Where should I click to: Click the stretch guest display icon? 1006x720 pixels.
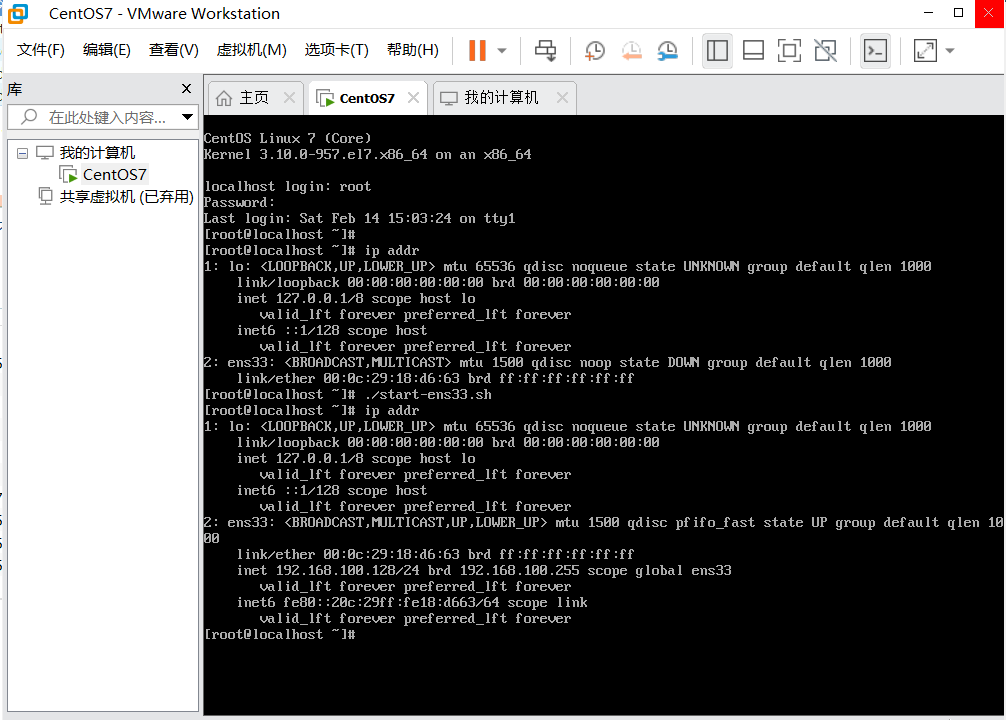tap(925, 50)
